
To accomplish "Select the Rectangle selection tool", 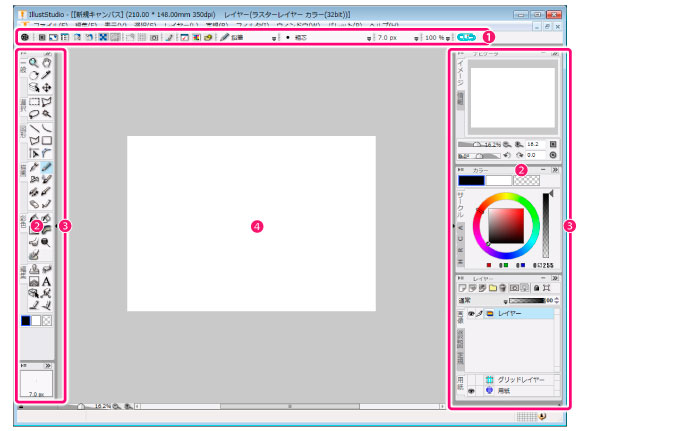I will 34,102.
